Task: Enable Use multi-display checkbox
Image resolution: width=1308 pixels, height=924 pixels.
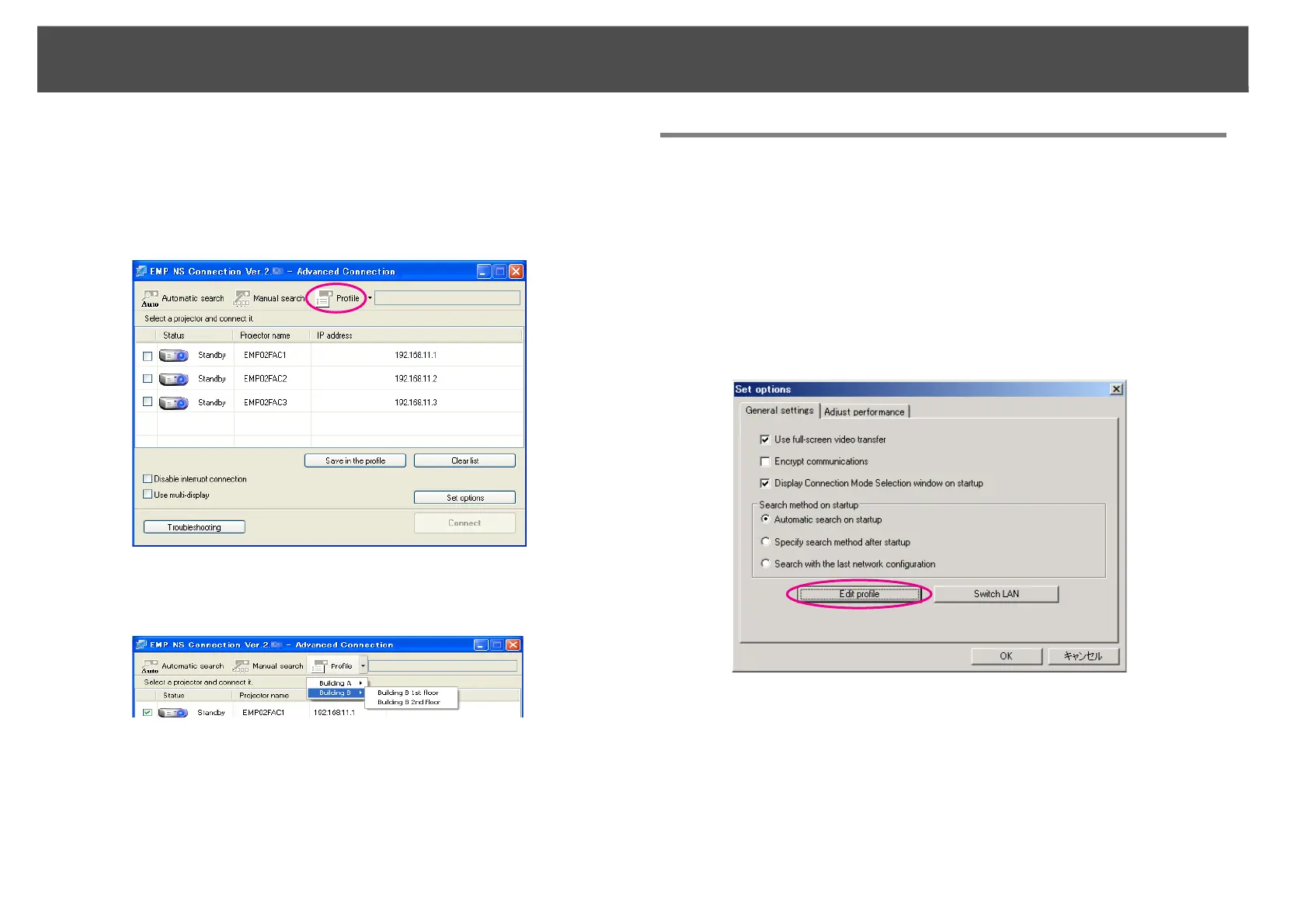Action: click(x=148, y=494)
